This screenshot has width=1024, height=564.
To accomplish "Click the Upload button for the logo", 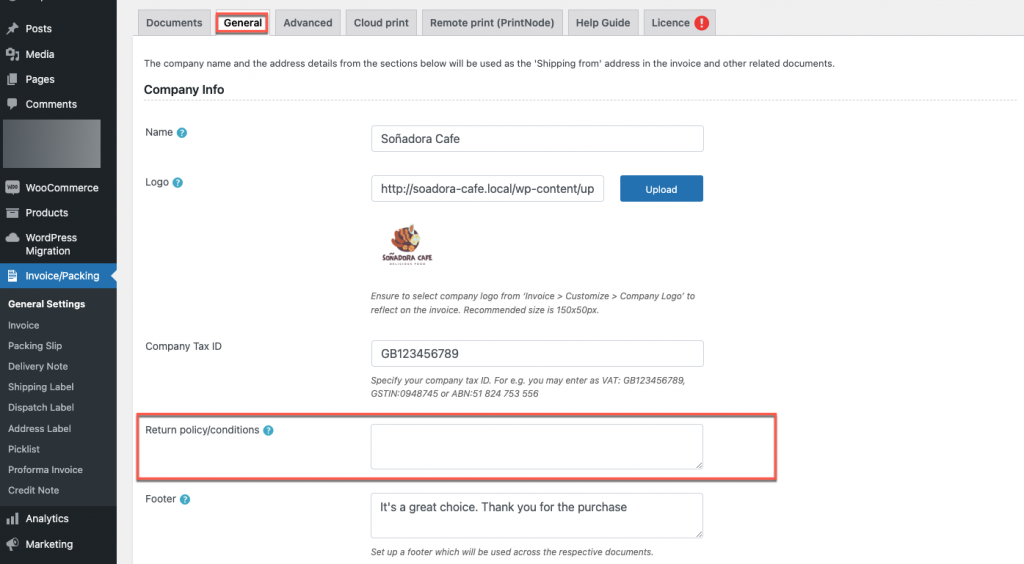I will 662,189.
